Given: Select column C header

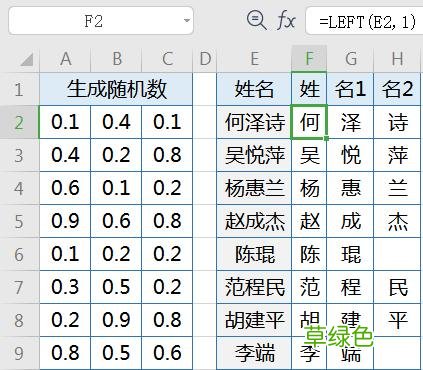Looking at the screenshot, I should tap(167, 59).
